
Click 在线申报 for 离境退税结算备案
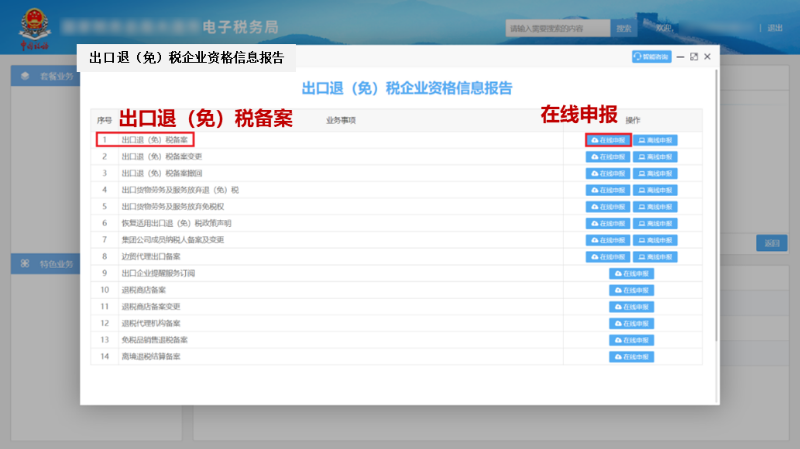click(632, 357)
